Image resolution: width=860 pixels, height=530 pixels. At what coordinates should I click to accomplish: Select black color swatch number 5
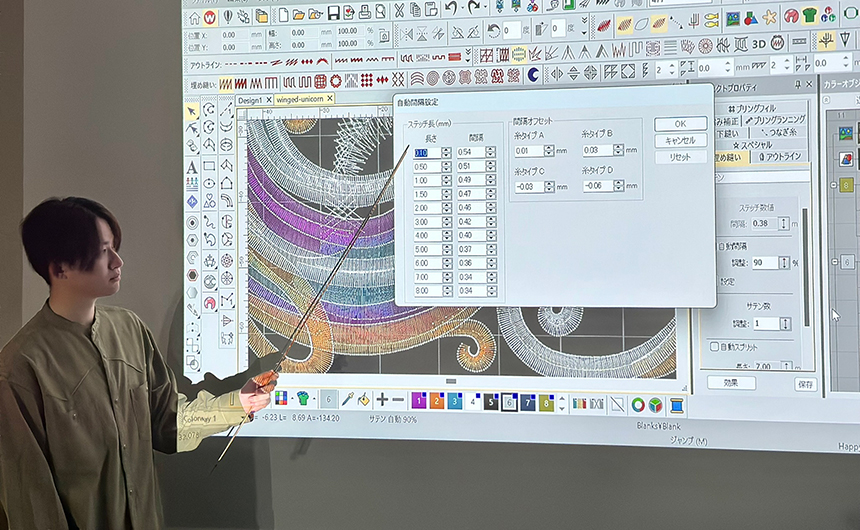tap(491, 403)
